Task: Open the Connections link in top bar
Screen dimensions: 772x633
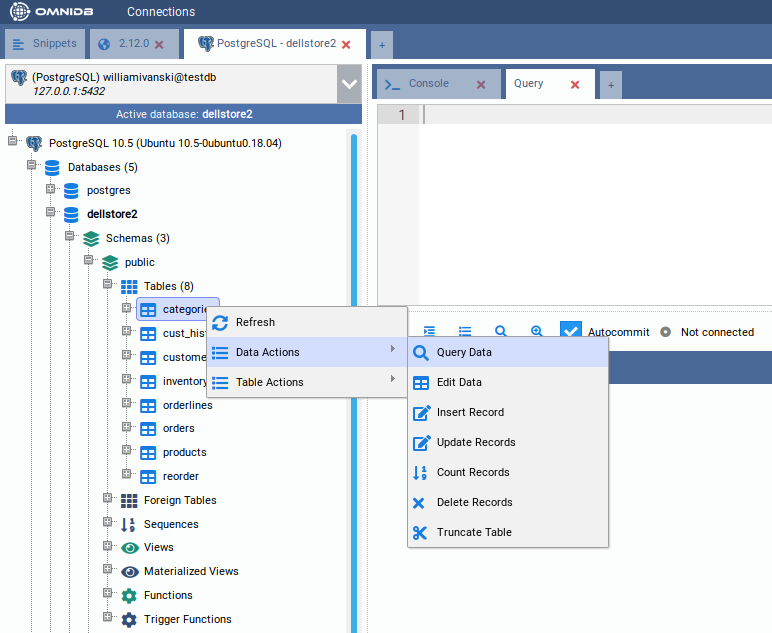Action: tap(161, 12)
